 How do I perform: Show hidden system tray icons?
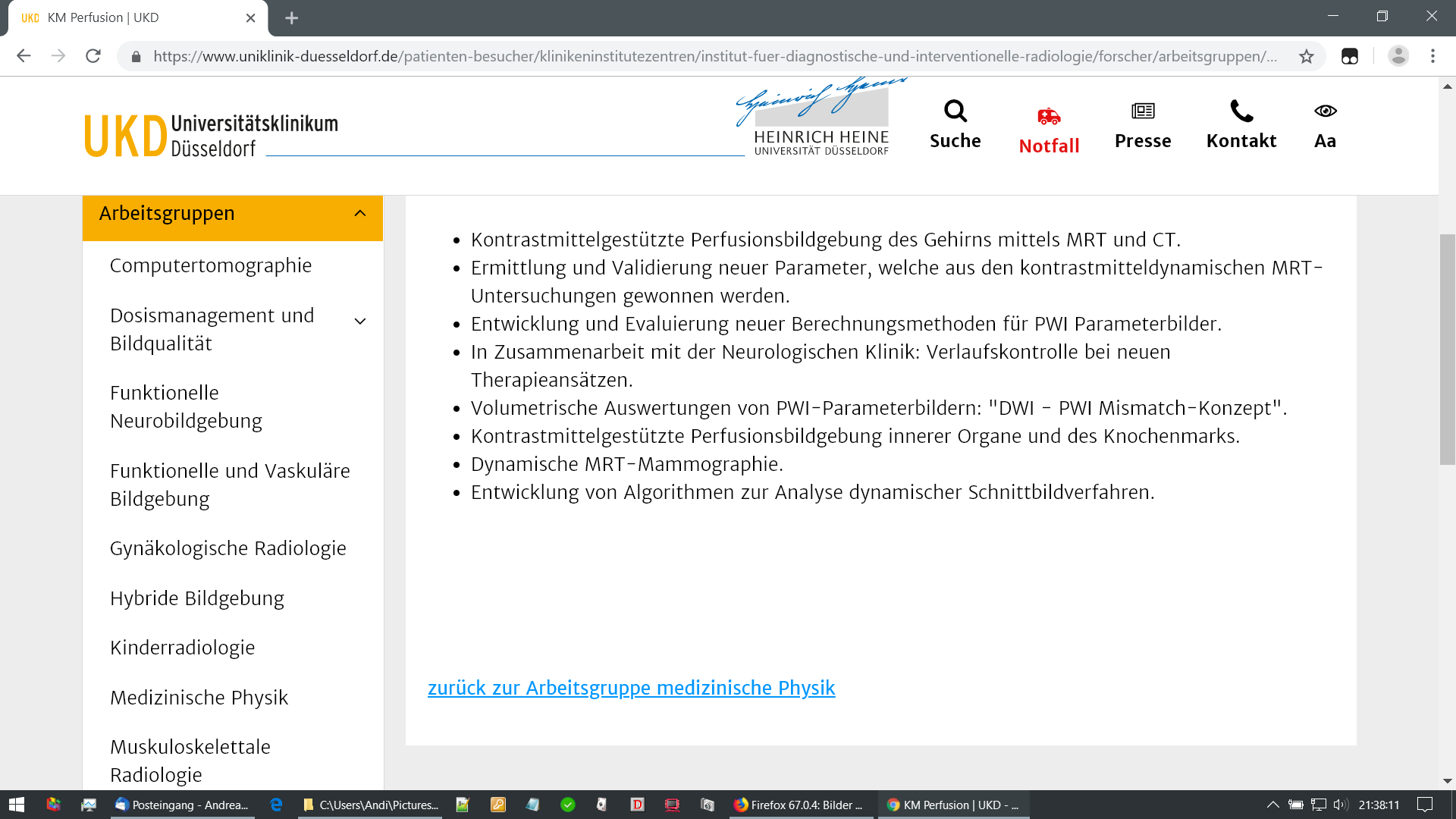1272,805
